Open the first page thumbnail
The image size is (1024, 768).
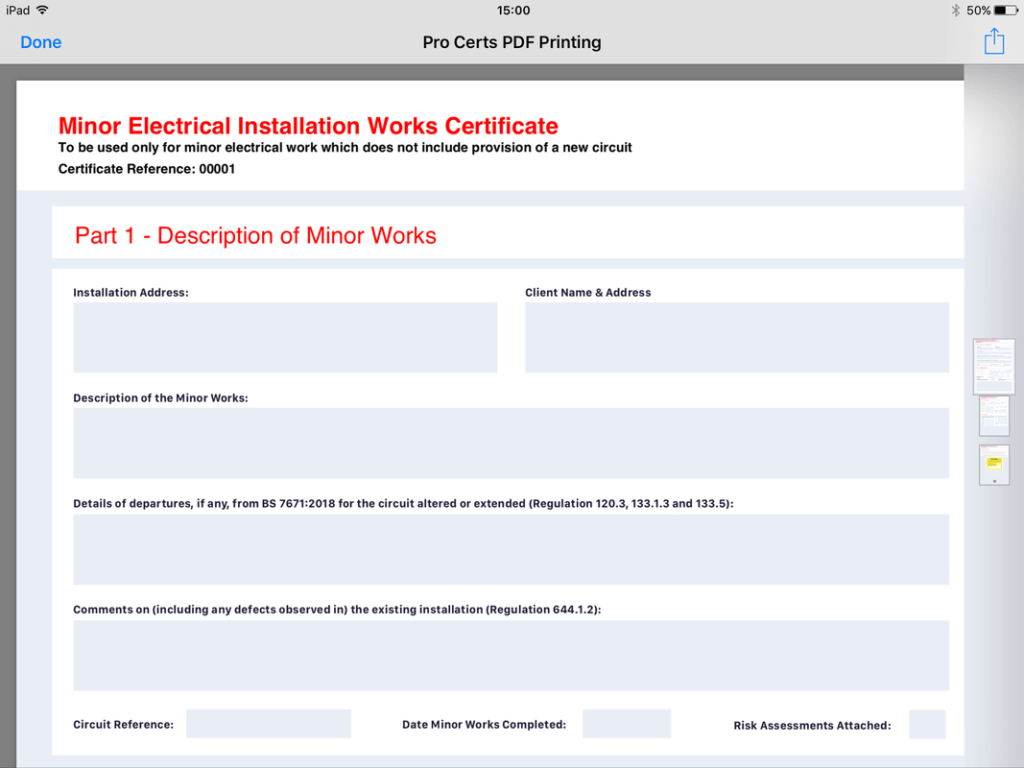994,366
